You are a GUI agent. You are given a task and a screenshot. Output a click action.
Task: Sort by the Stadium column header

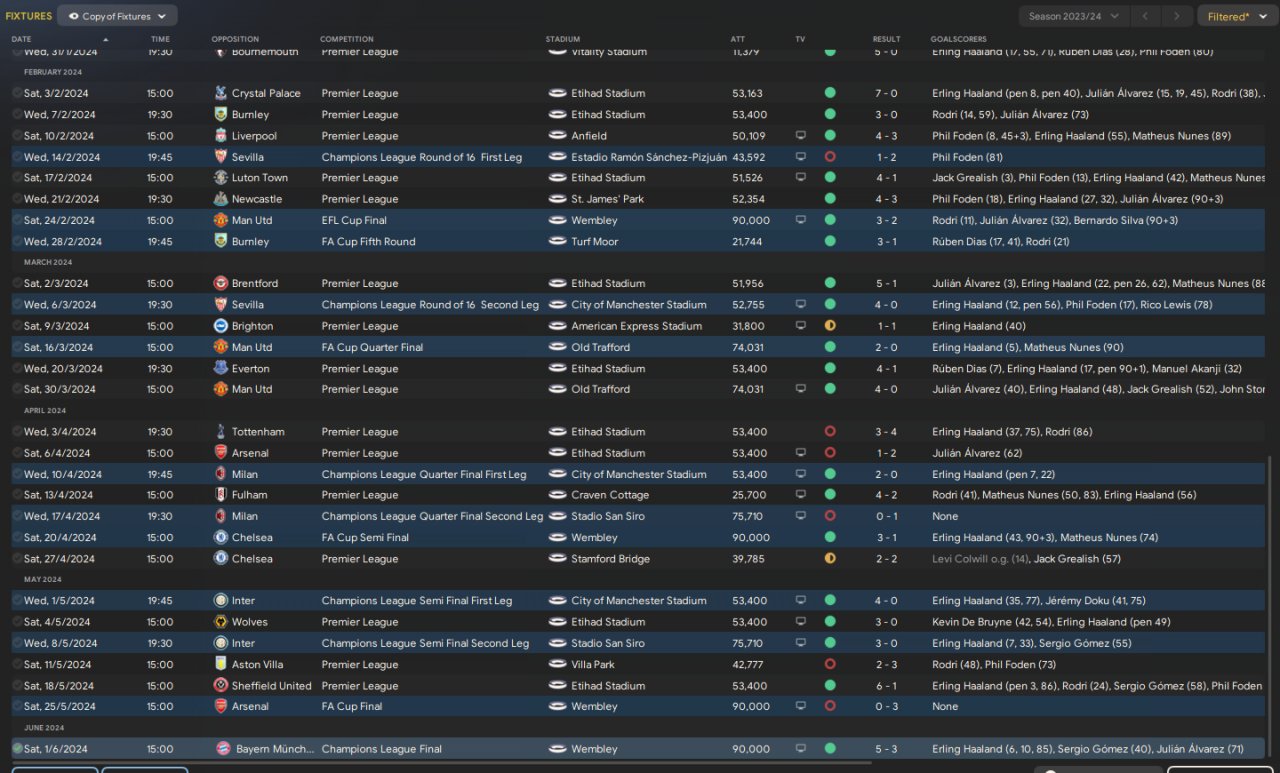(x=563, y=39)
